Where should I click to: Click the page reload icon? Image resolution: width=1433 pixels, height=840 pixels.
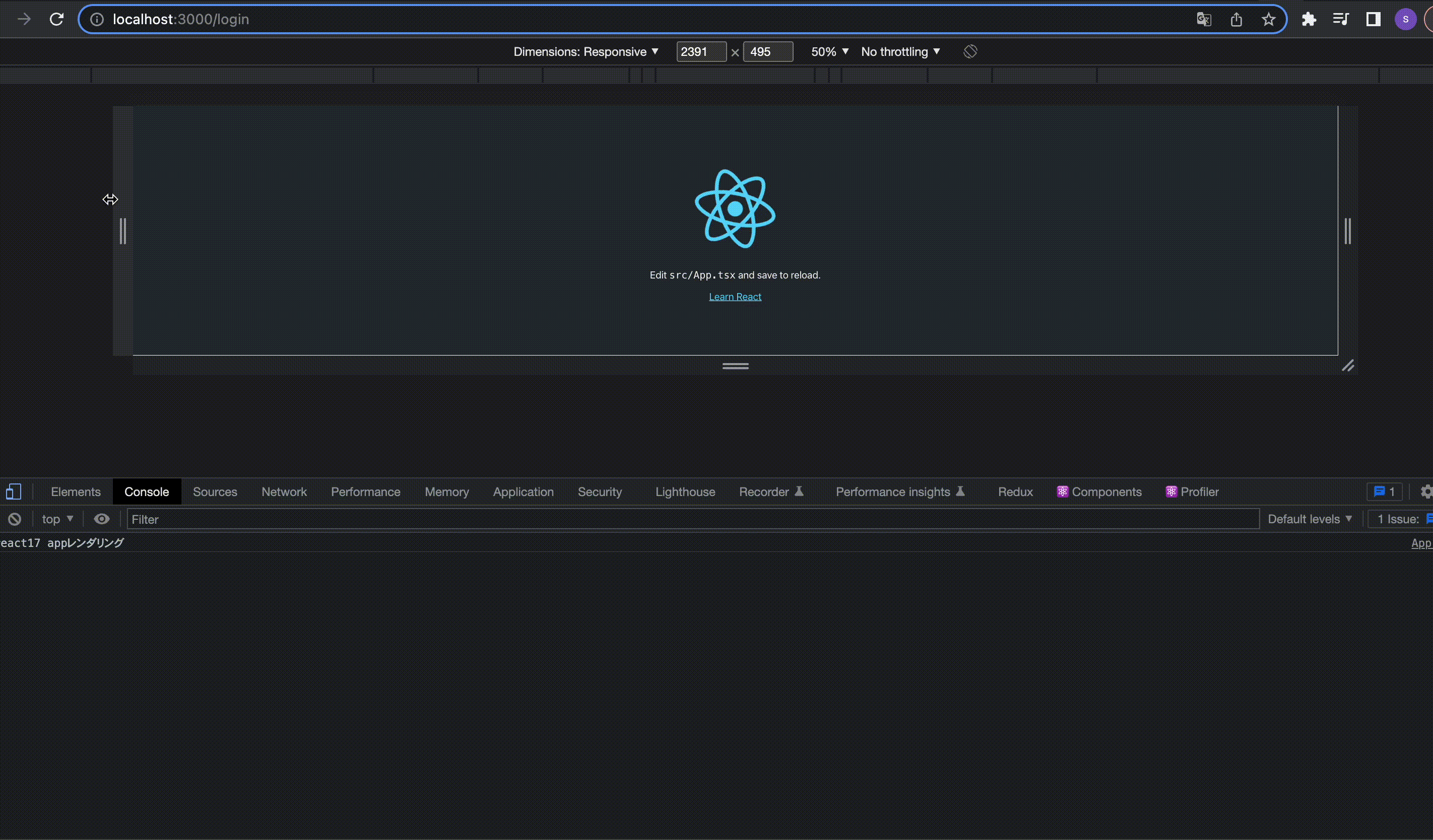coord(56,19)
